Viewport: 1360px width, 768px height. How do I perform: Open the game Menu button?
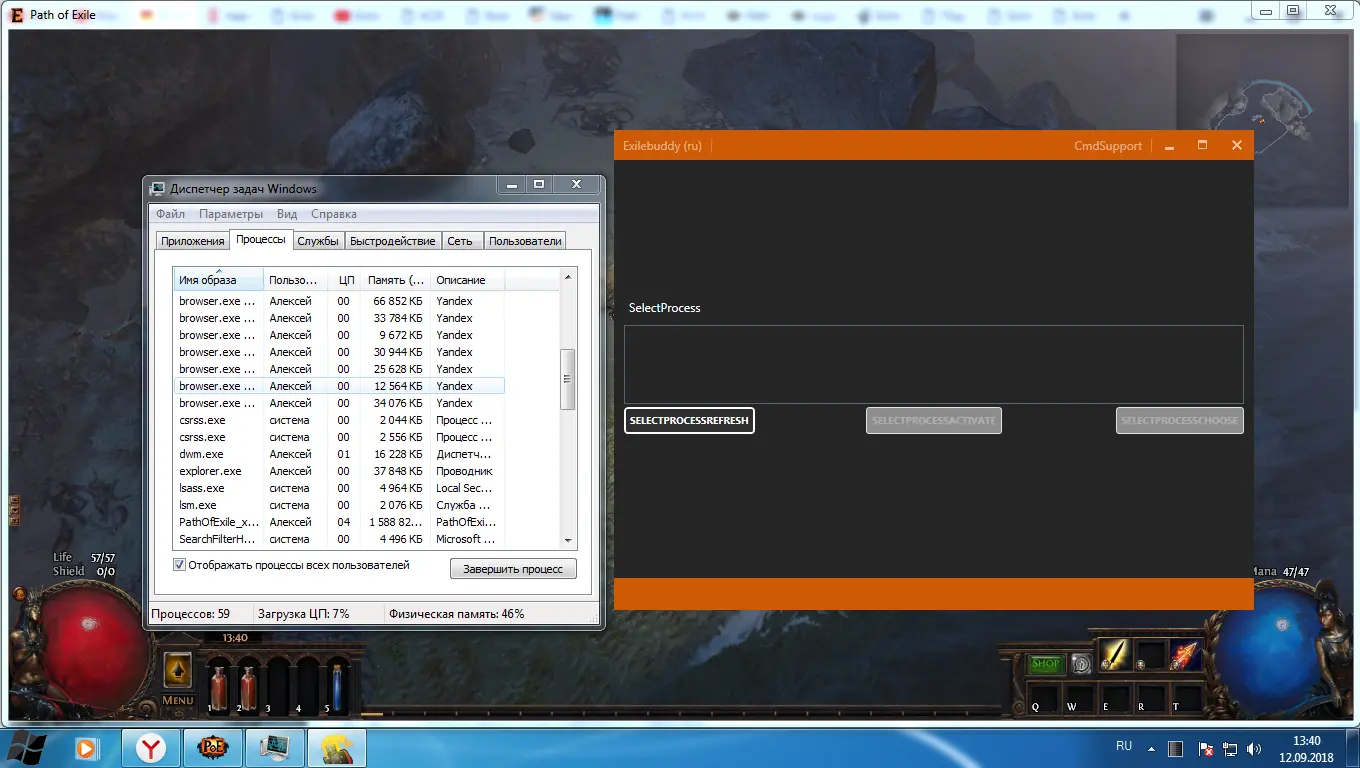point(178,700)
